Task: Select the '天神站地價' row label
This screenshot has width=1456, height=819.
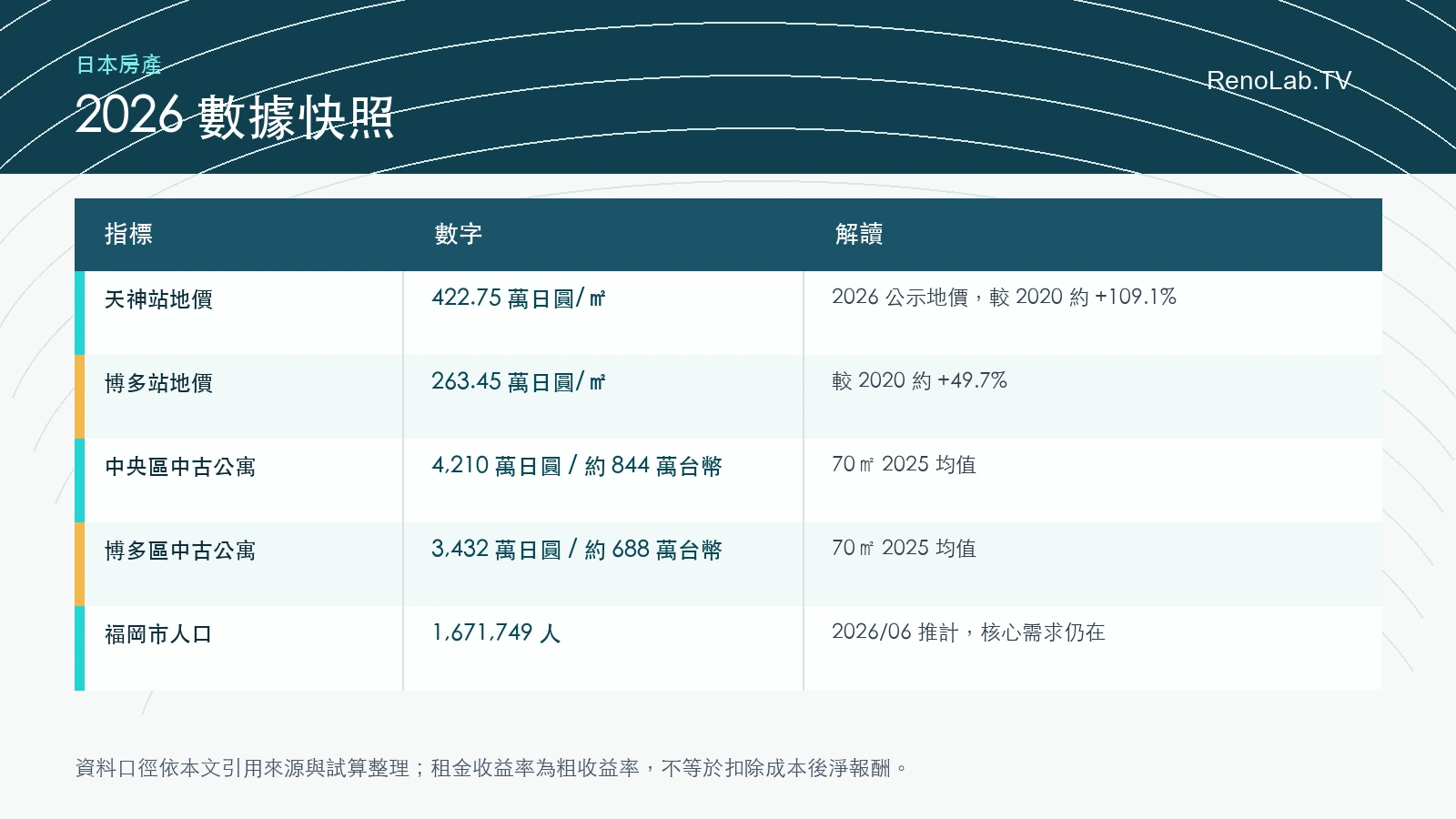Action: click(158, 299)
